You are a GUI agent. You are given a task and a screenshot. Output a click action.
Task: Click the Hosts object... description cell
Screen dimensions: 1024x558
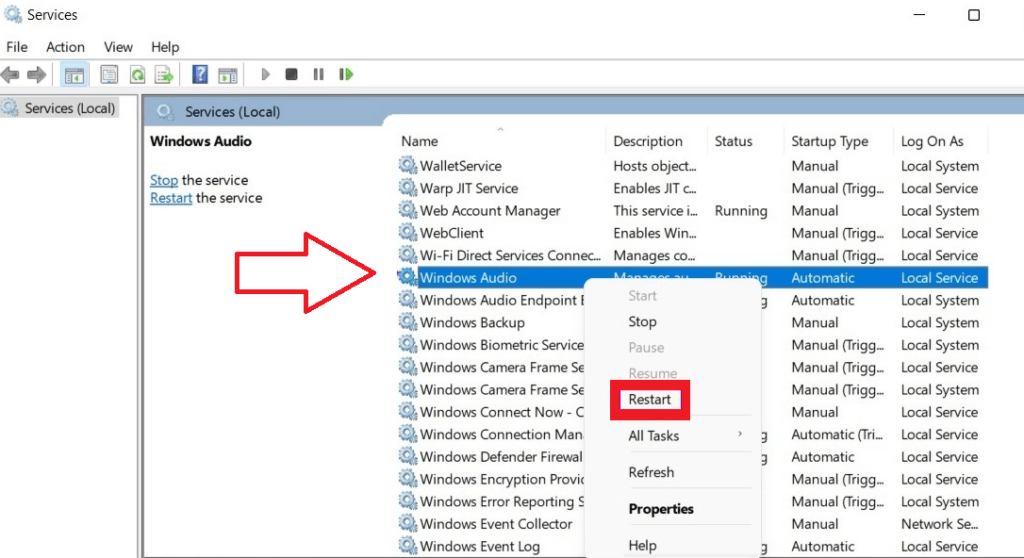(x=654, y=166)
